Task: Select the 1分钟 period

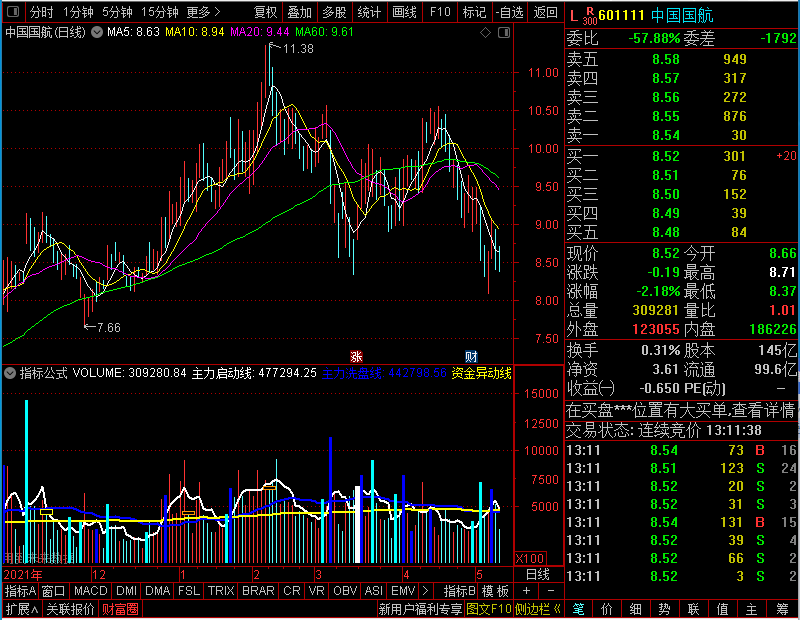Action: click(x=78, y=12)
